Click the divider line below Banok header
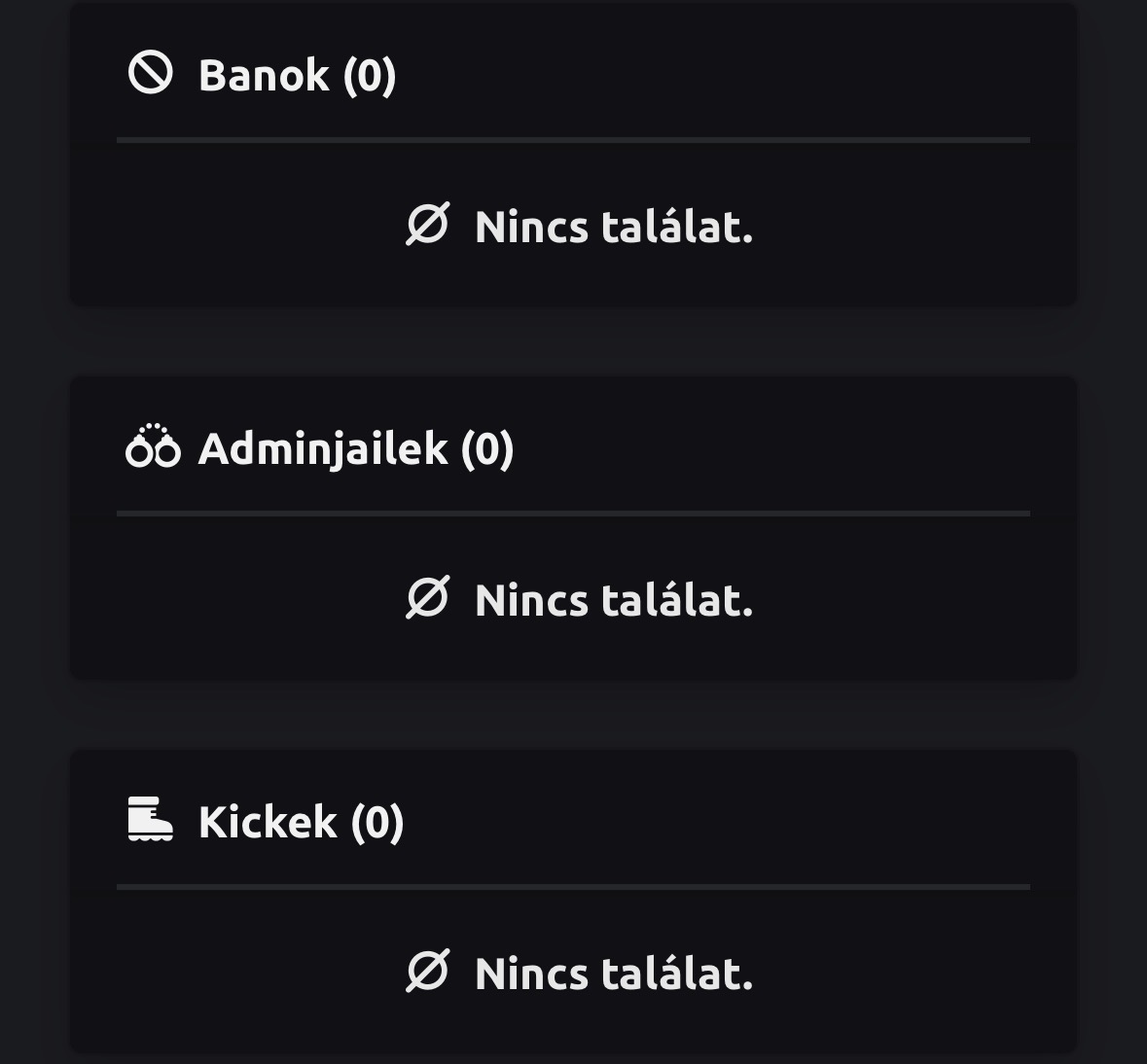1147x1064 pixels. pos(573,140)
